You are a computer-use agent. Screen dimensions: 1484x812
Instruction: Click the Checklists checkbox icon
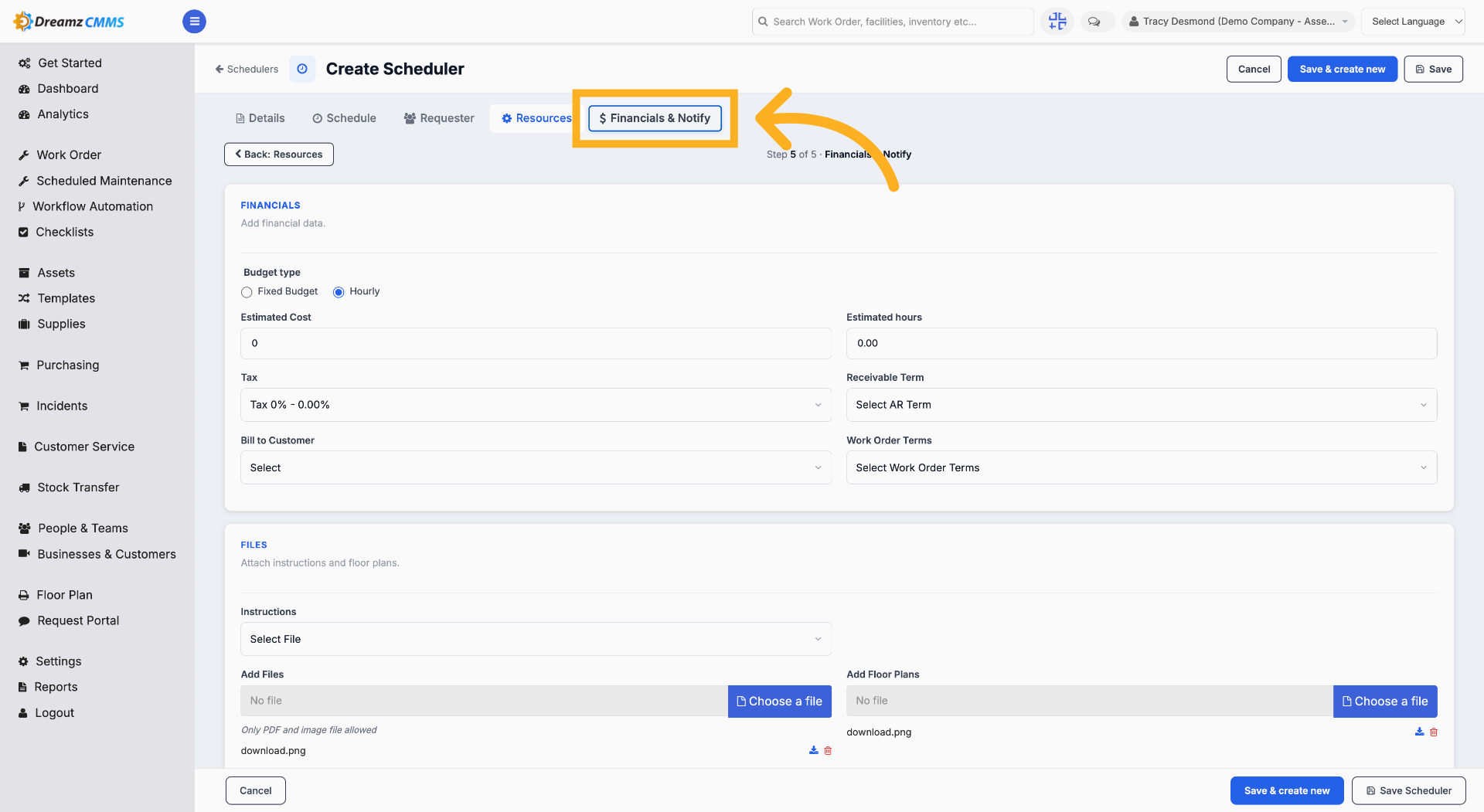[23, 232]
